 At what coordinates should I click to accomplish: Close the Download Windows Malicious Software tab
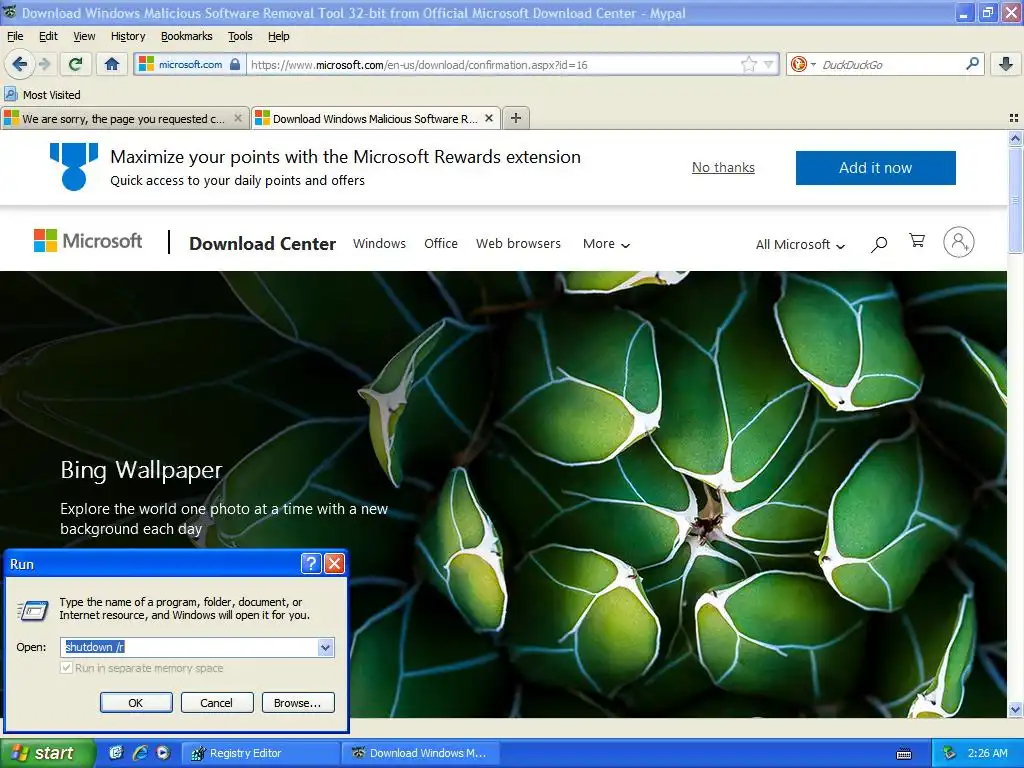(488, 118)
